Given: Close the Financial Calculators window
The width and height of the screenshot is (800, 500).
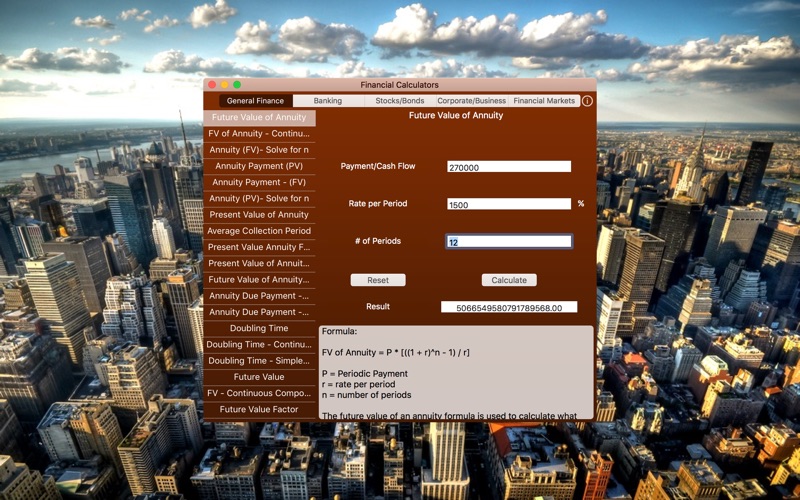Looking at the screenshot, I should tap(212, 85).
